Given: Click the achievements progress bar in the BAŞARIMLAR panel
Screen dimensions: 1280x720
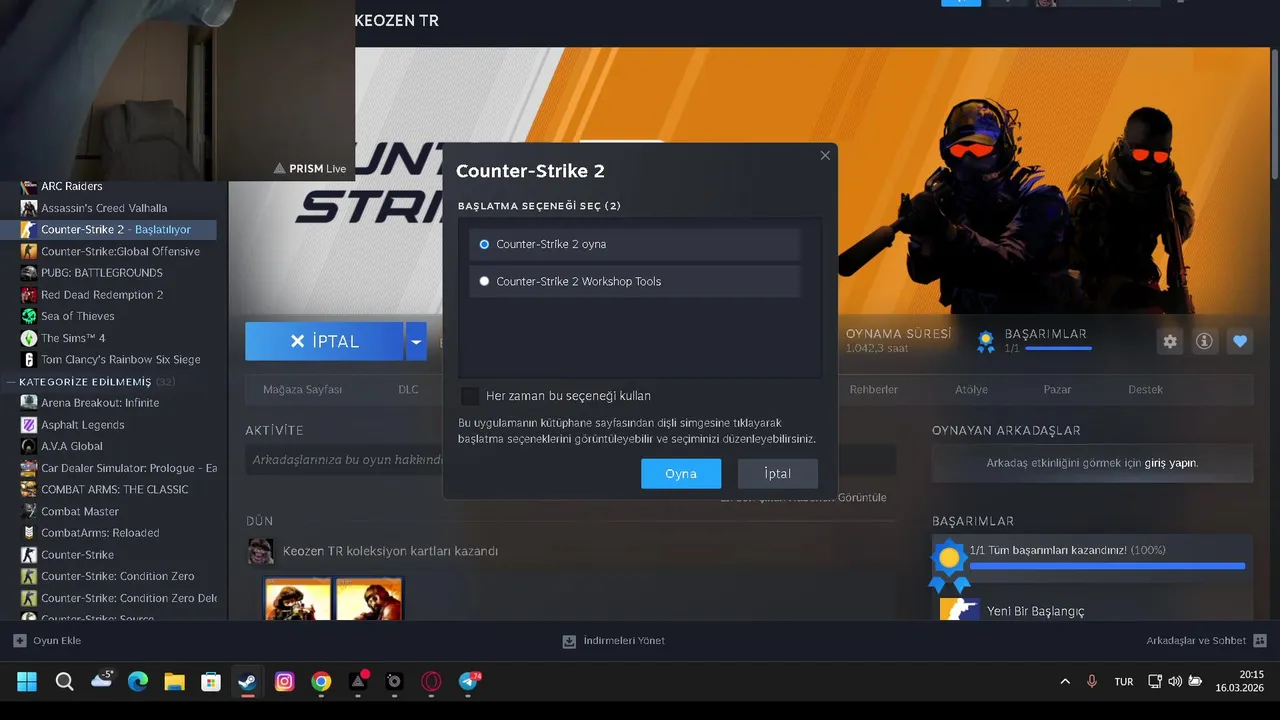Looking at the screenshot, I should (x=1107, y=566).
